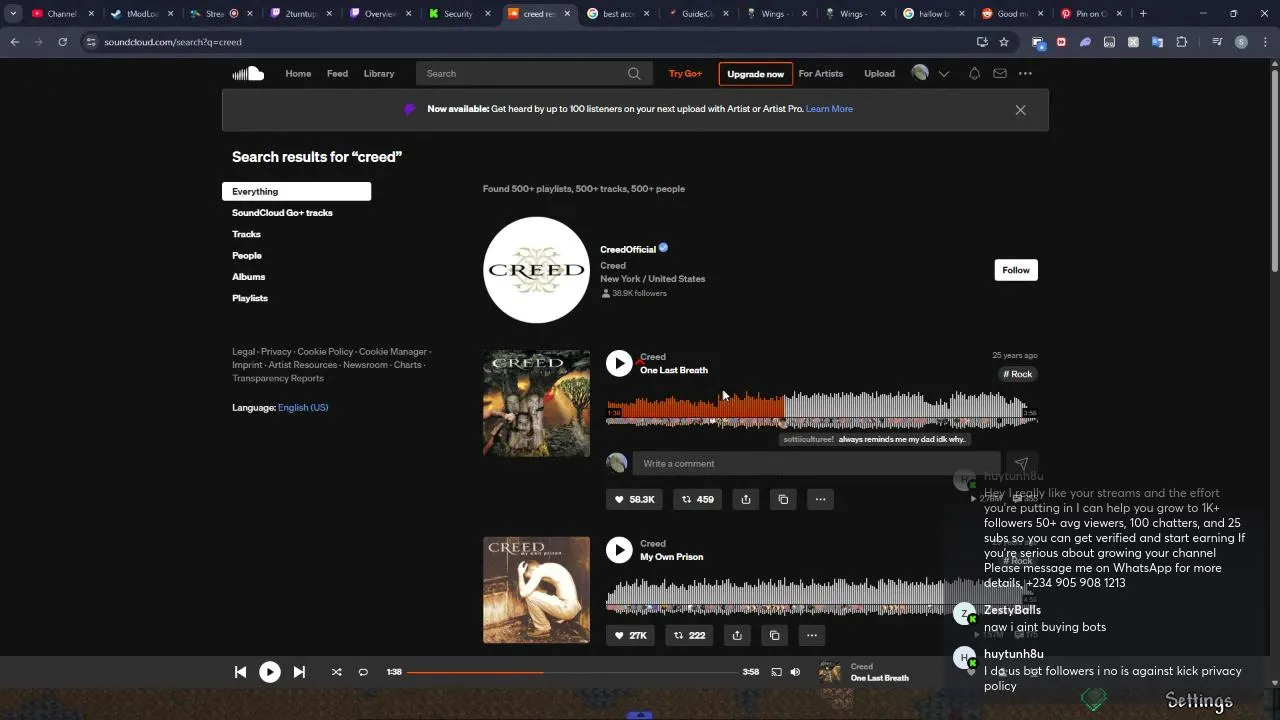Skip to next track in player
Image resolution: width=1280 pixels, height=720 pixels.
point(299,672)
